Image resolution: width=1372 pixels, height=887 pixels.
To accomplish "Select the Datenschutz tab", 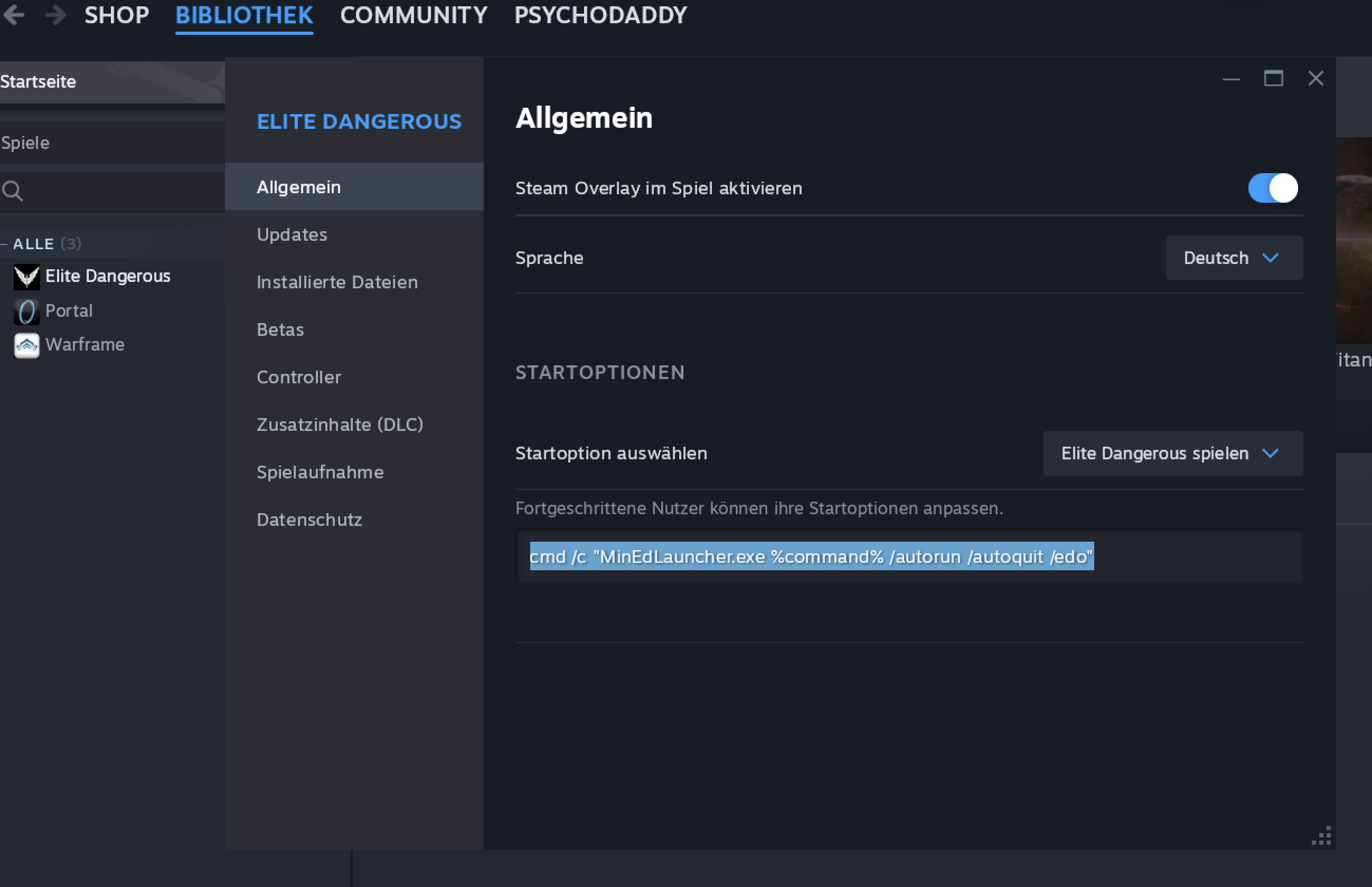I will pyautogui.click(x=354, y=520).
